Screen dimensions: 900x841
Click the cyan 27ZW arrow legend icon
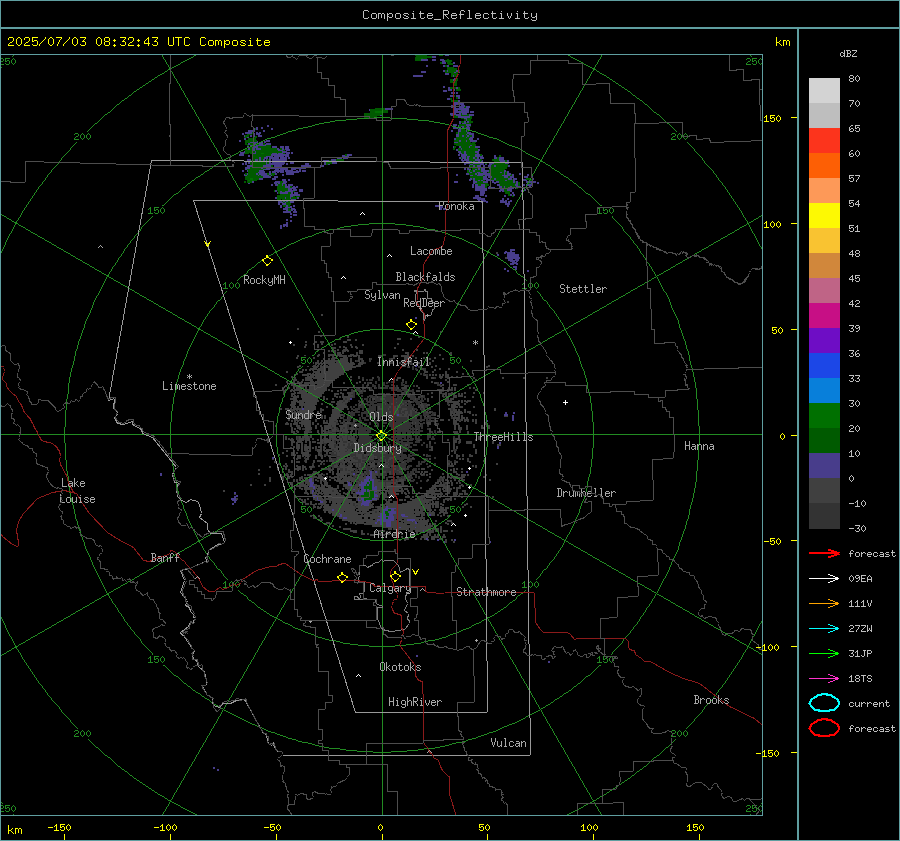824,629
